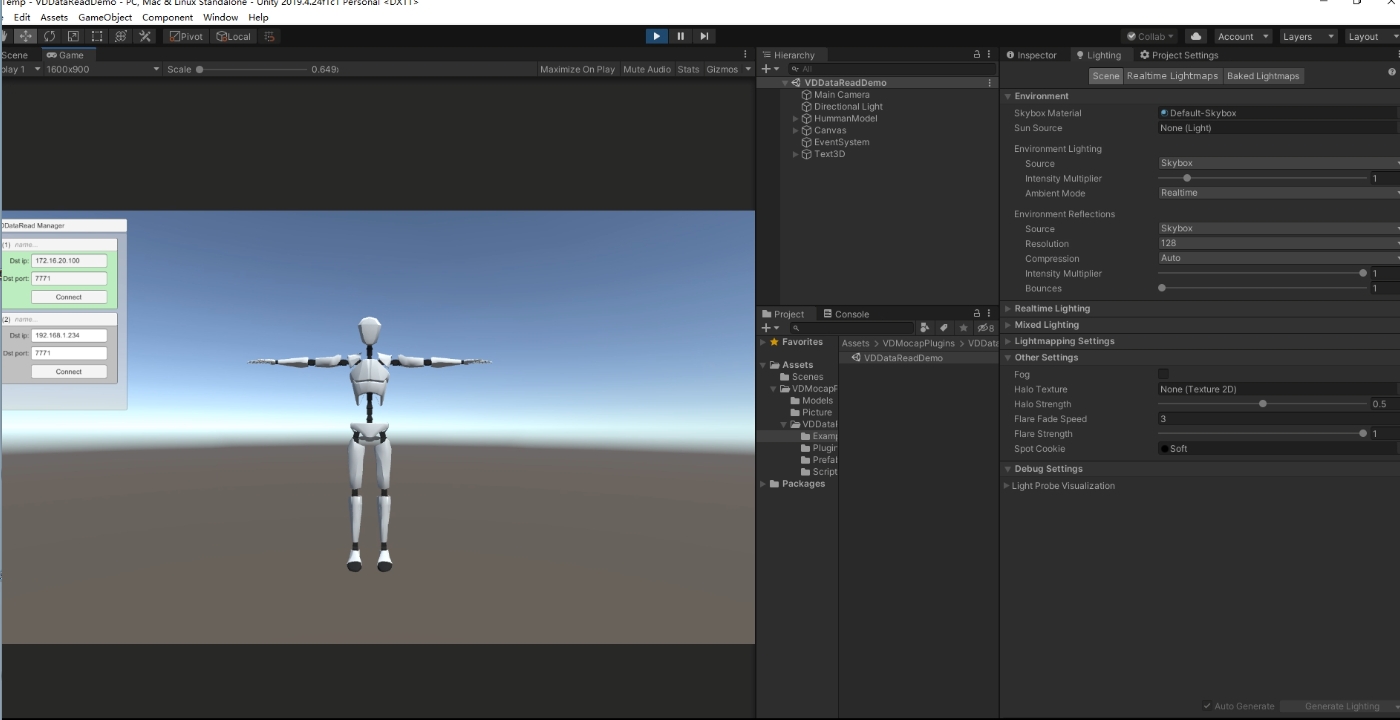Image resolution: width=1400 pixels, height=720 pixels.
Task: Open the Layers dropdown
Action: pyautogui.click(x=1307, y=36)
